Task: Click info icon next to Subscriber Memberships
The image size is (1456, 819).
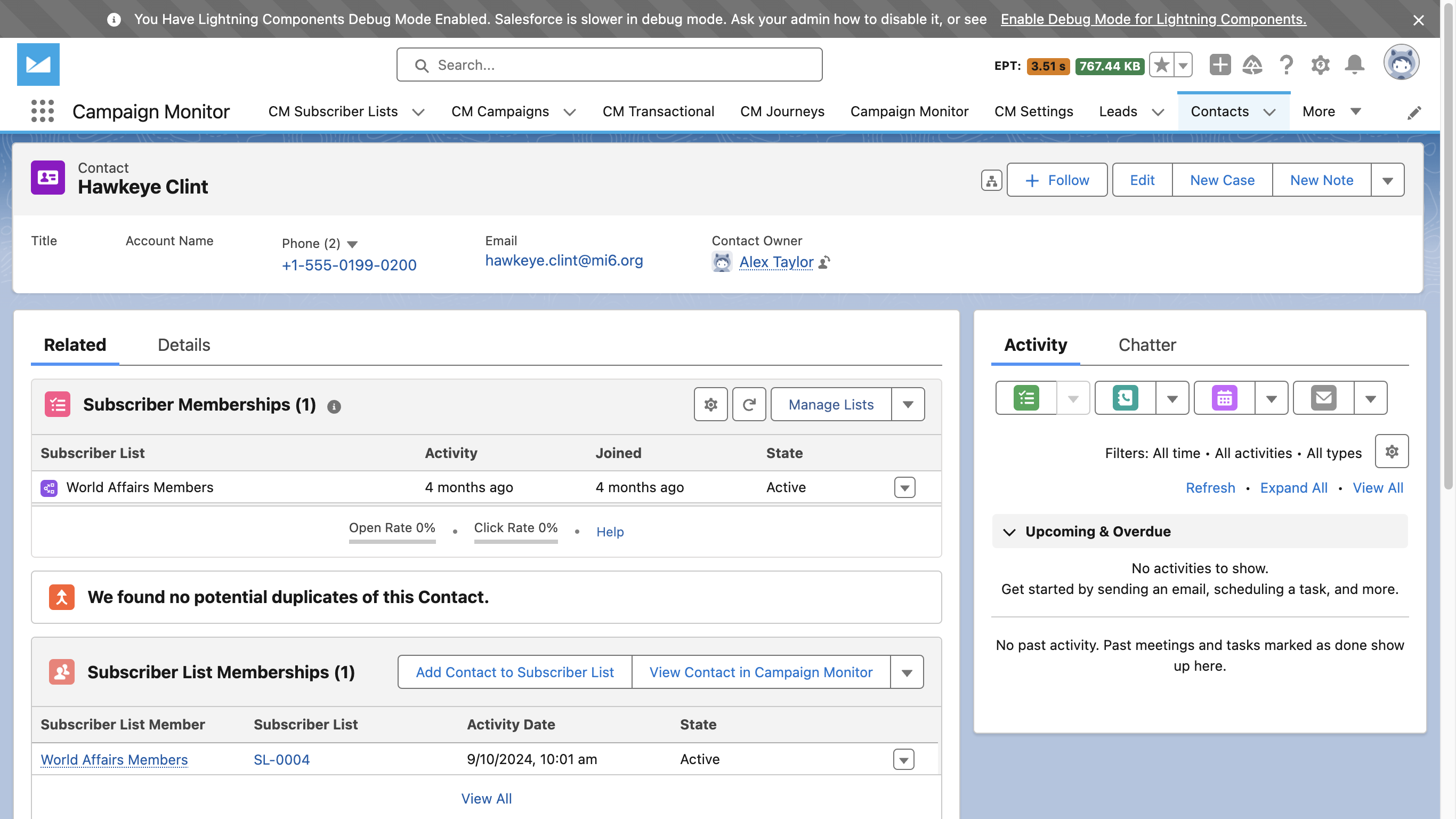Action: 334,407
